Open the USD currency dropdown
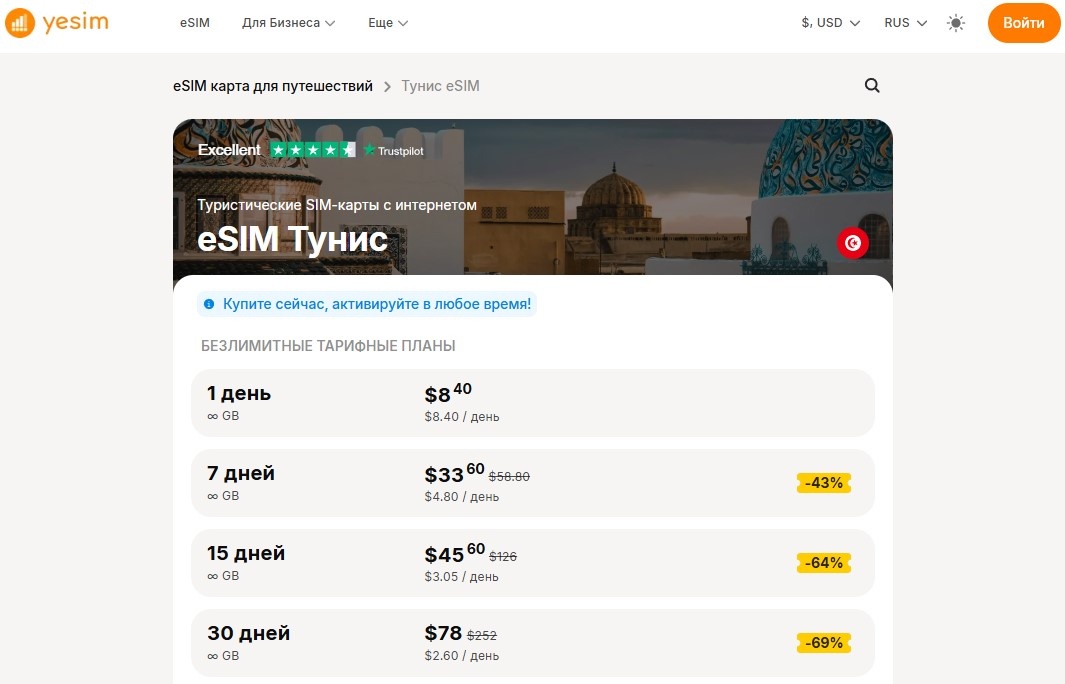The width and height of the screenshot is (1065, 684). pos(829,22)
